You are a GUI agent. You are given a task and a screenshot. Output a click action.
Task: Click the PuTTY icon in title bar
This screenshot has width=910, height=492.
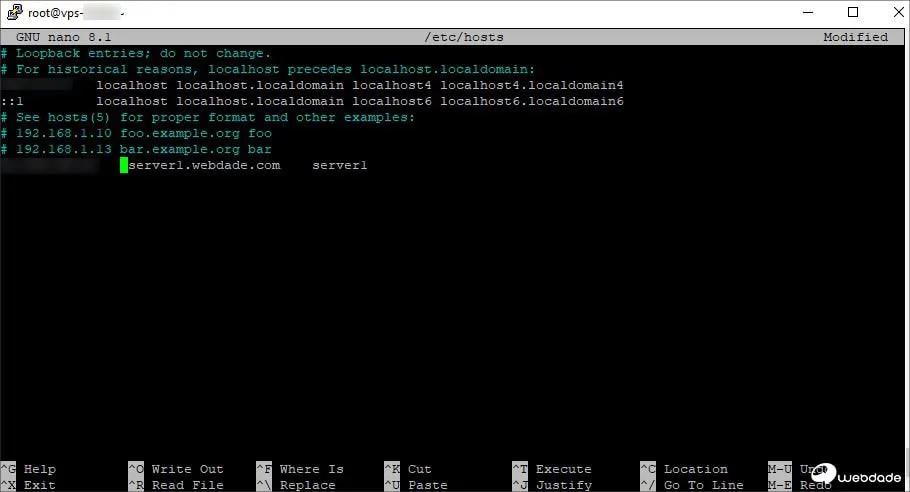pos(12,13)
